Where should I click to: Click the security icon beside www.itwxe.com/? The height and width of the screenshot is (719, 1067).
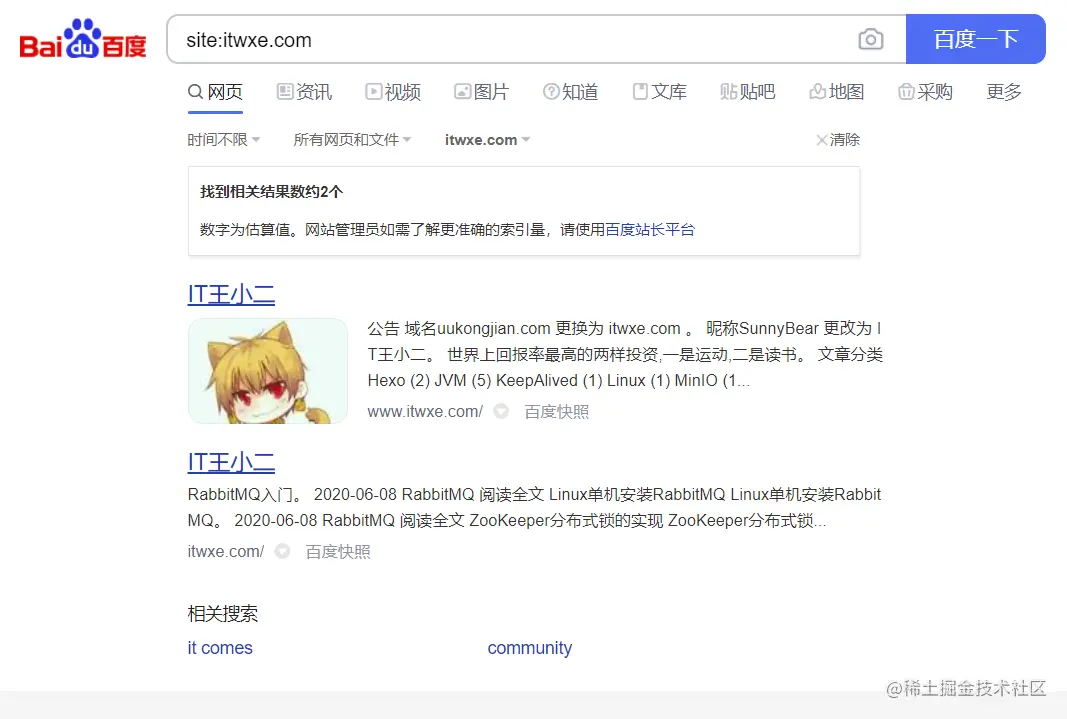point(501,412)
